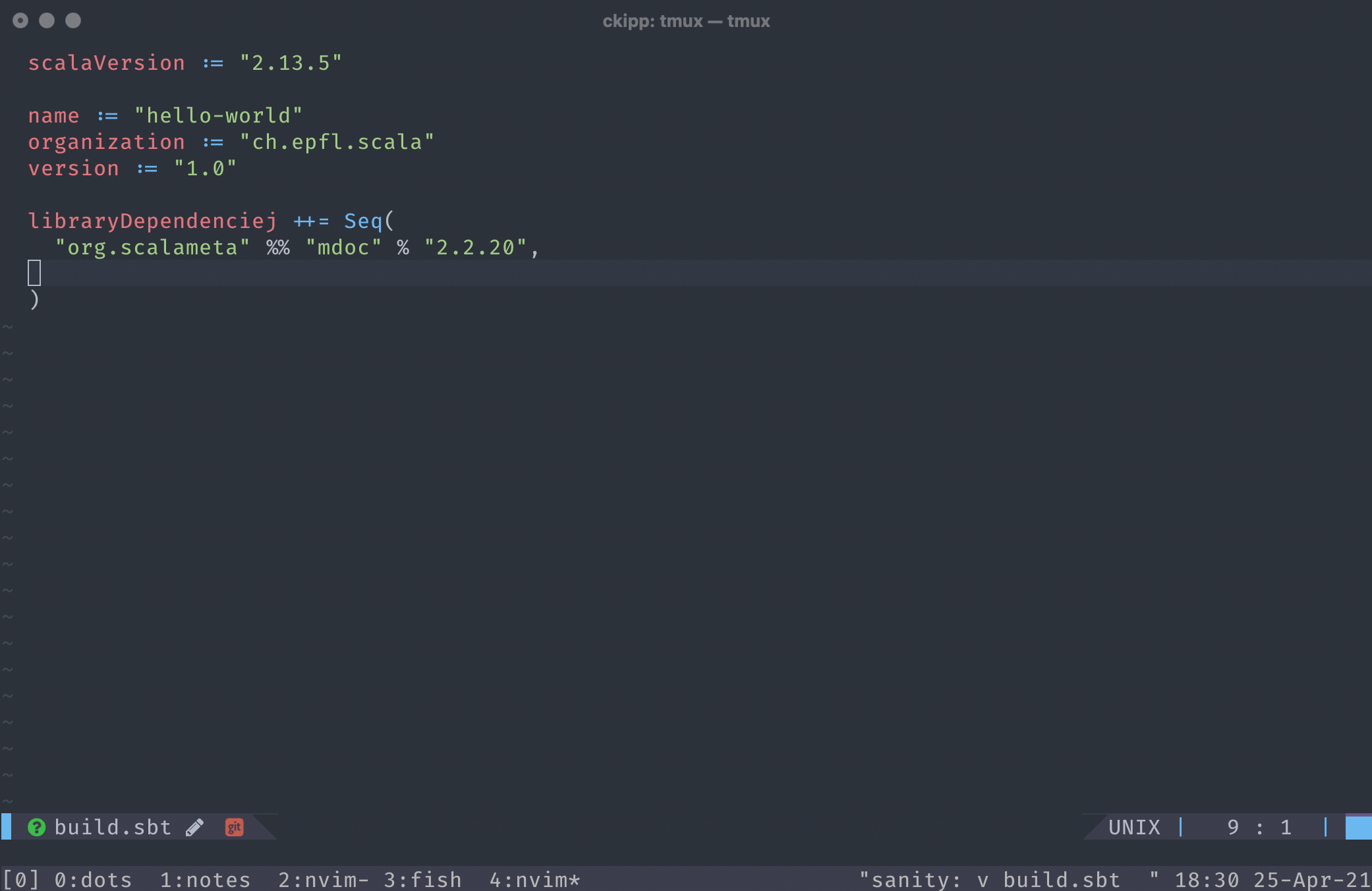Screen dimensions: 1372x891
Task: Click the Seq keyword in dependencies line
Action: click(x=363, y=221)
